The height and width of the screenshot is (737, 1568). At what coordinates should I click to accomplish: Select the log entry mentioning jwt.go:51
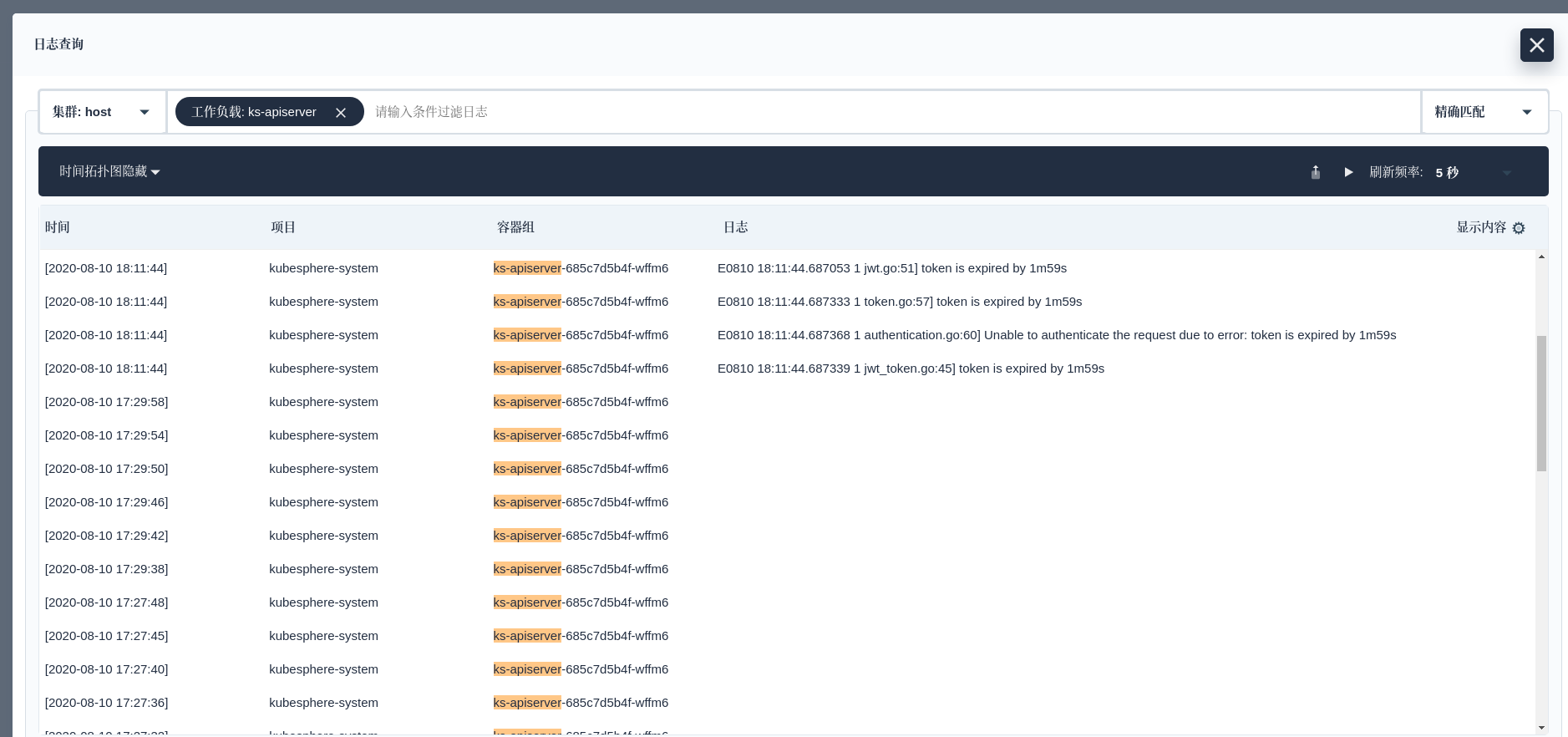[892, 268]
